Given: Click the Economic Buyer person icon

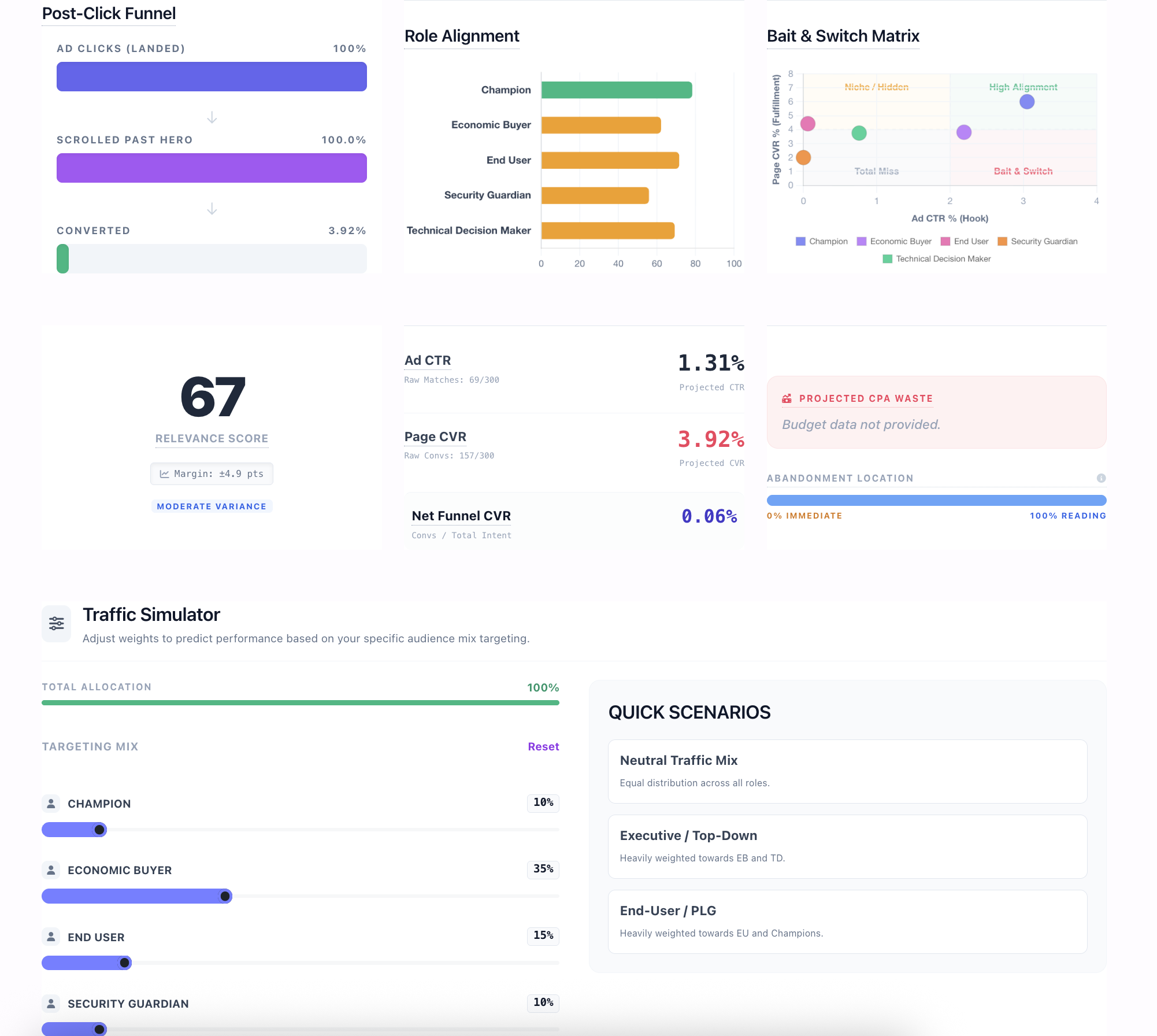Looking at the screenshot, I should (51, 870).
